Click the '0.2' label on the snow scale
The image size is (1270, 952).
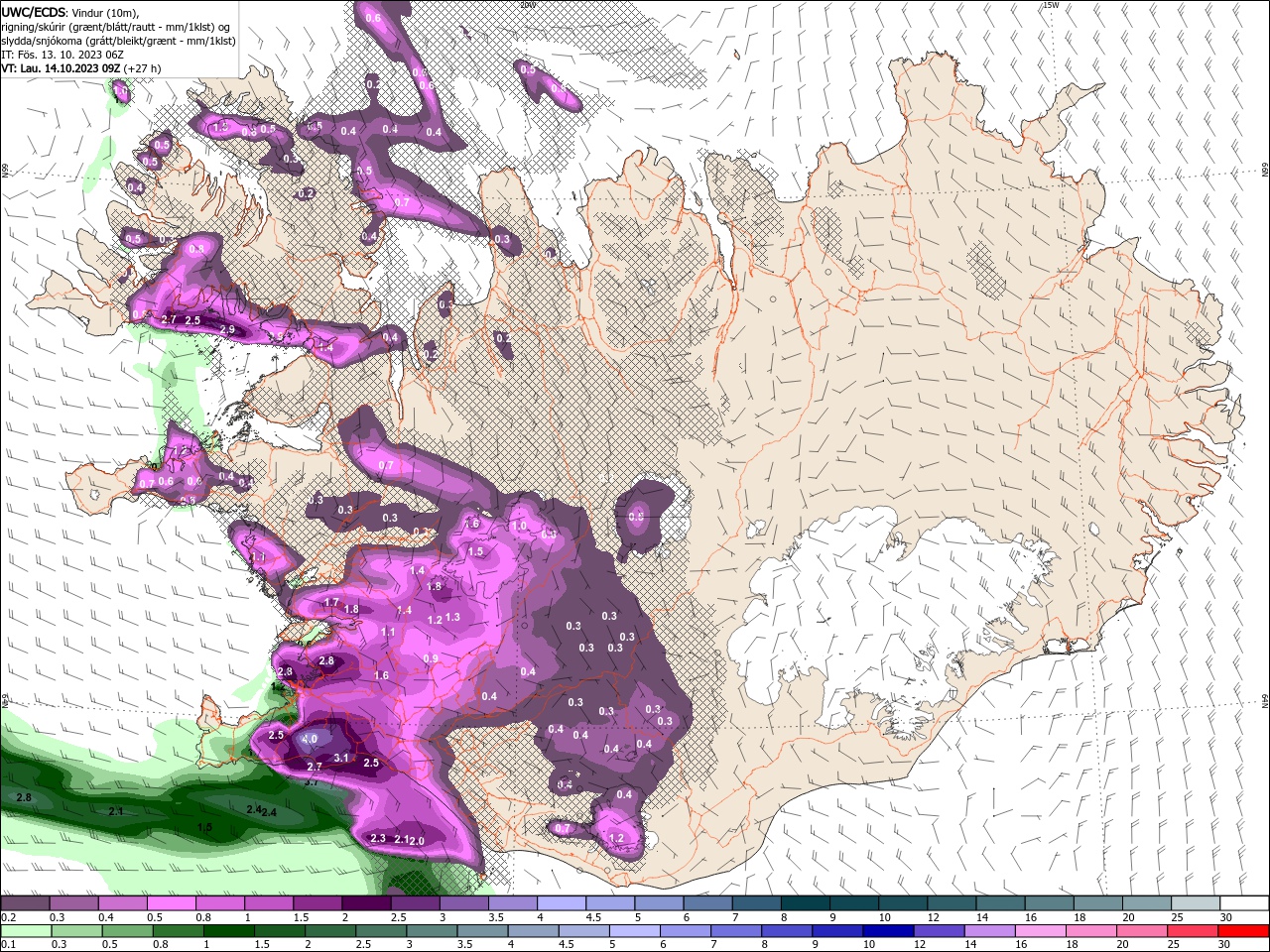pos(7,917)
